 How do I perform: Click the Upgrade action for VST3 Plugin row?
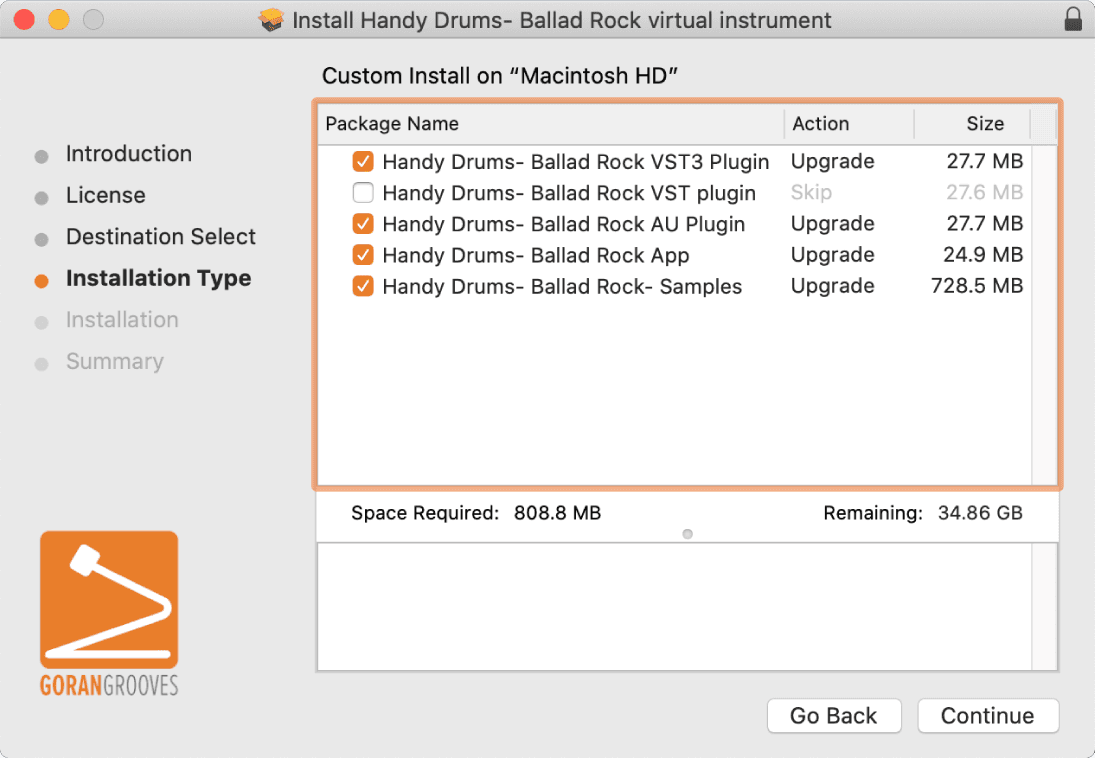pos(832,161)
